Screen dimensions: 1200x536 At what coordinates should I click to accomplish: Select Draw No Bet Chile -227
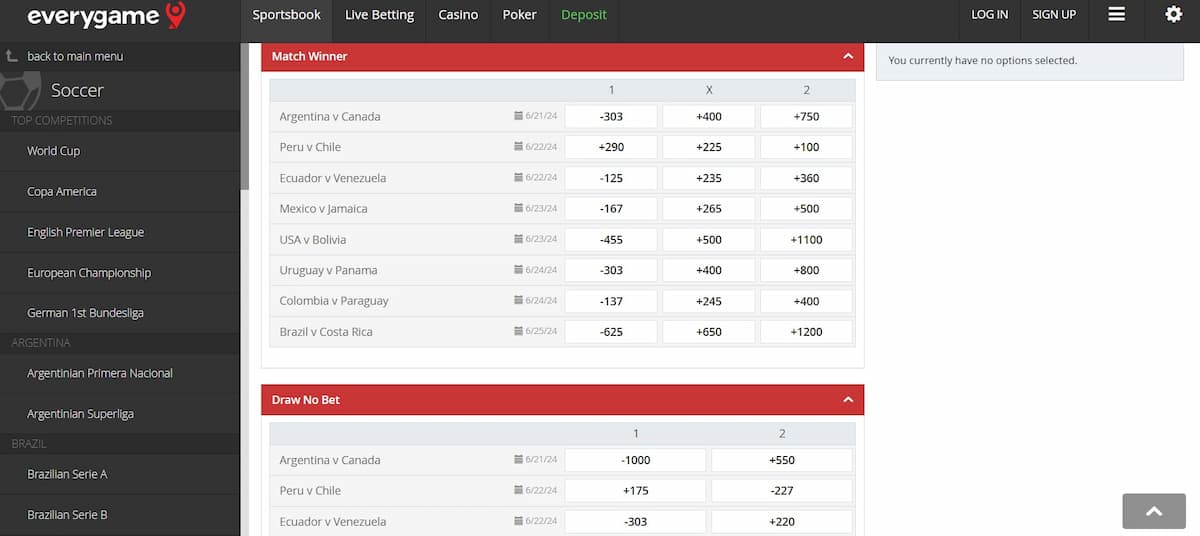pos(782,491)
